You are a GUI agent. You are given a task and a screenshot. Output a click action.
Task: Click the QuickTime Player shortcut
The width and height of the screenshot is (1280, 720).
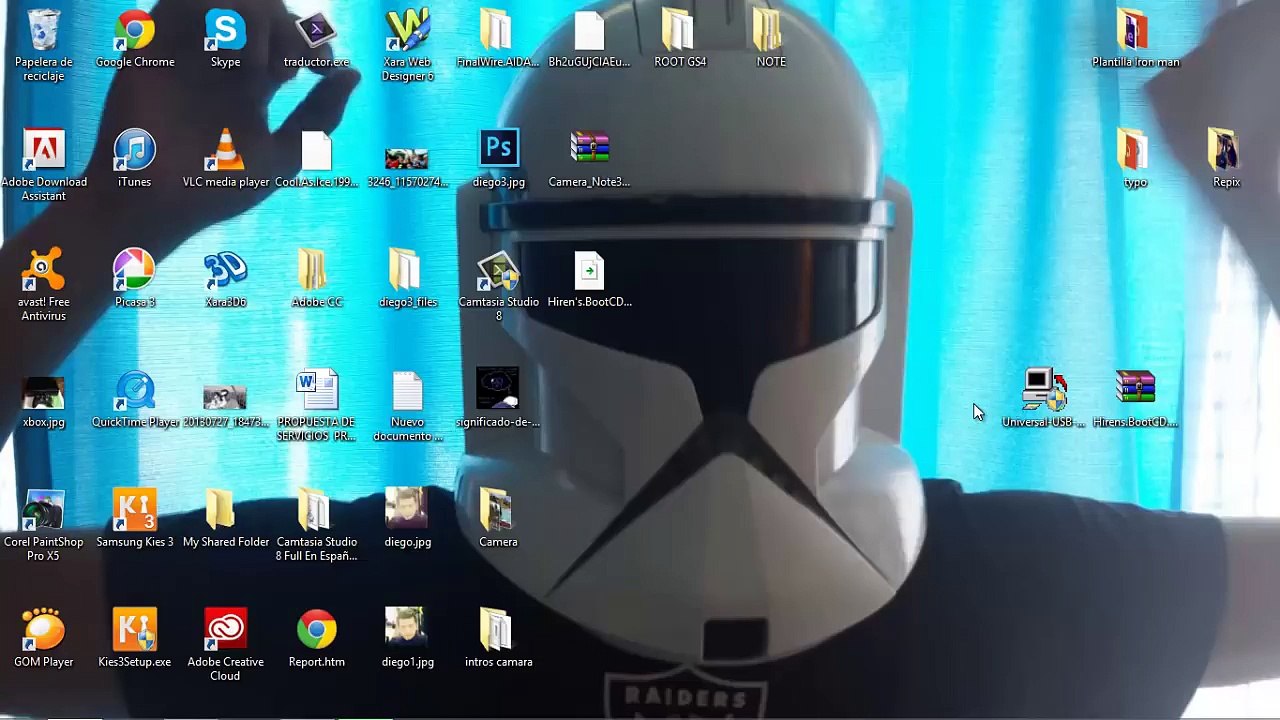tap(135, 390)
